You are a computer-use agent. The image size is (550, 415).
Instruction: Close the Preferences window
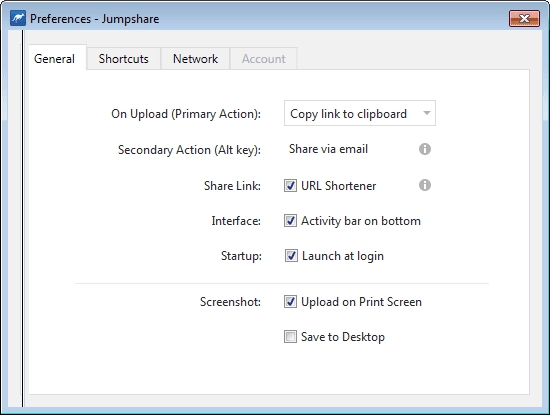coord(524,18)
